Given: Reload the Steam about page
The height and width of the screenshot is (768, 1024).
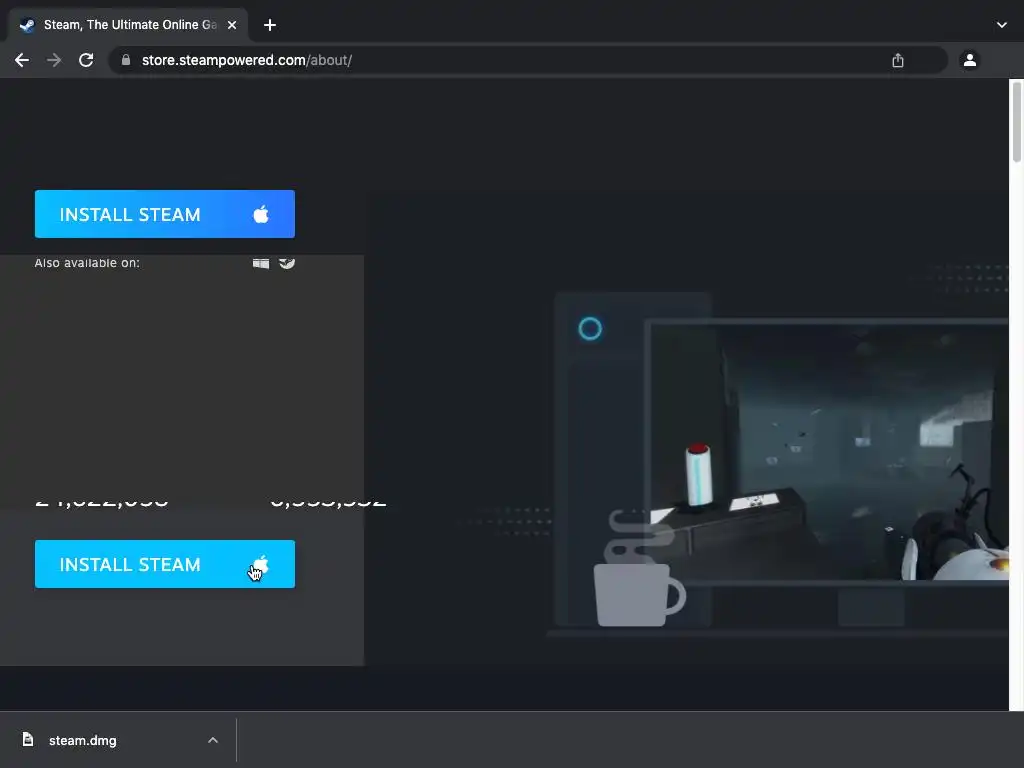Looking at the screenshot, I should pos(86,60).
